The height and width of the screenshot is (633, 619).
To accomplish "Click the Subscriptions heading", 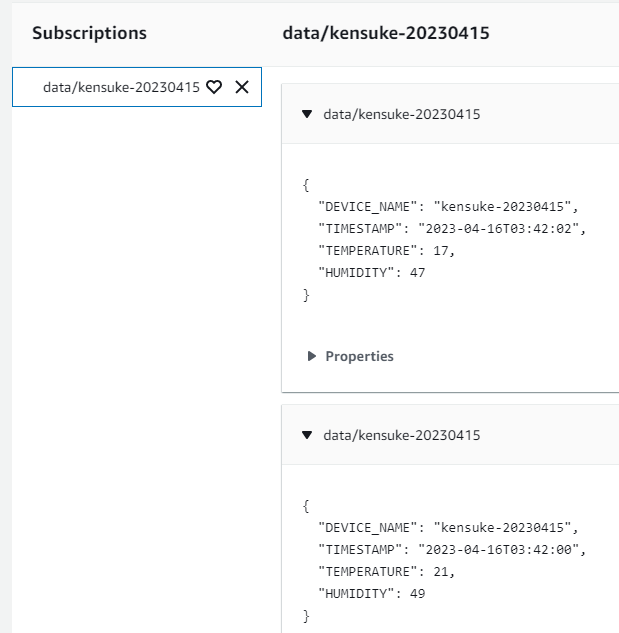I will [x=89, y=33].
